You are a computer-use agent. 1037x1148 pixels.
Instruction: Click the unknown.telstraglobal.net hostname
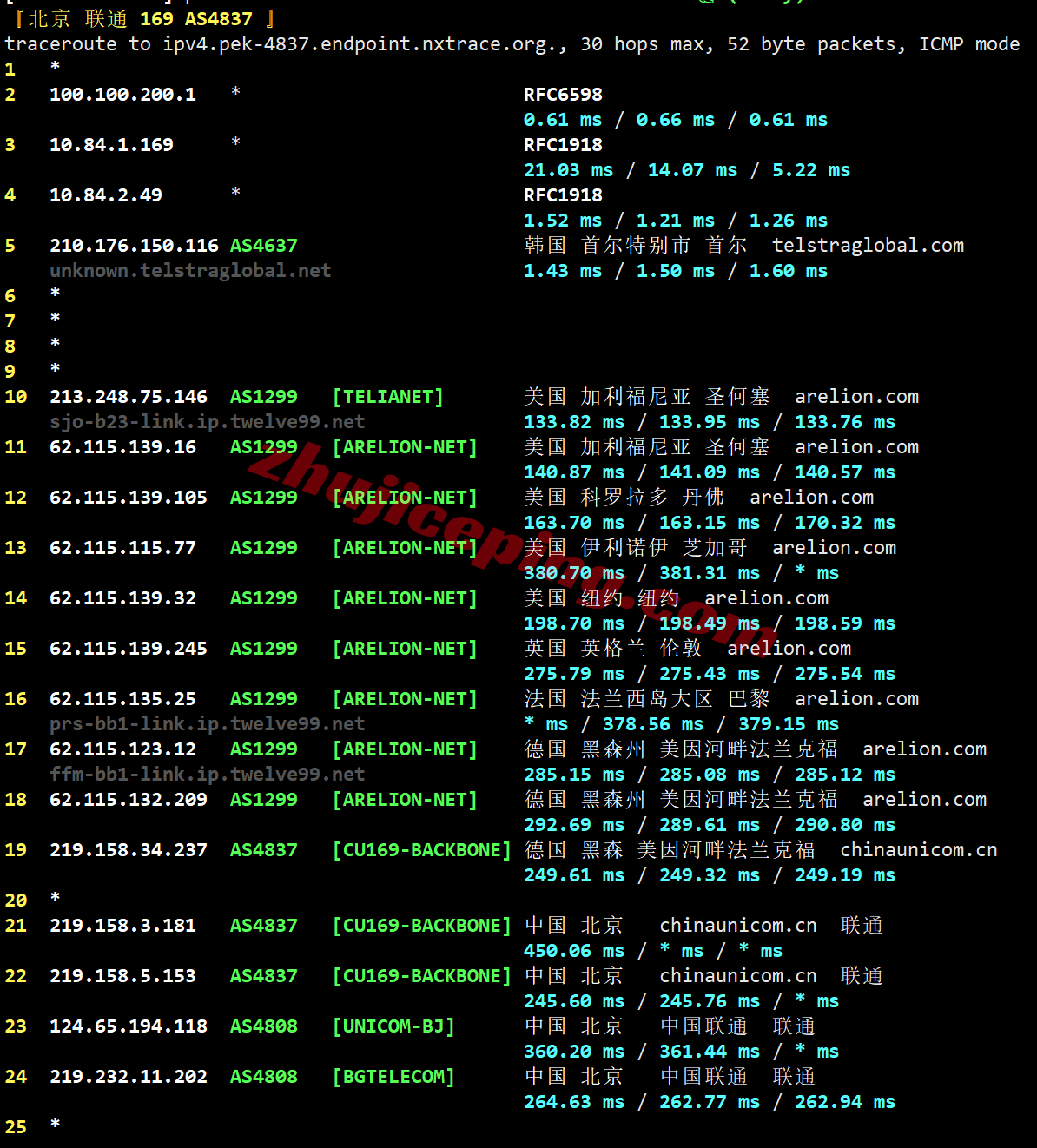pyautogui.click(x=190, y=271)
